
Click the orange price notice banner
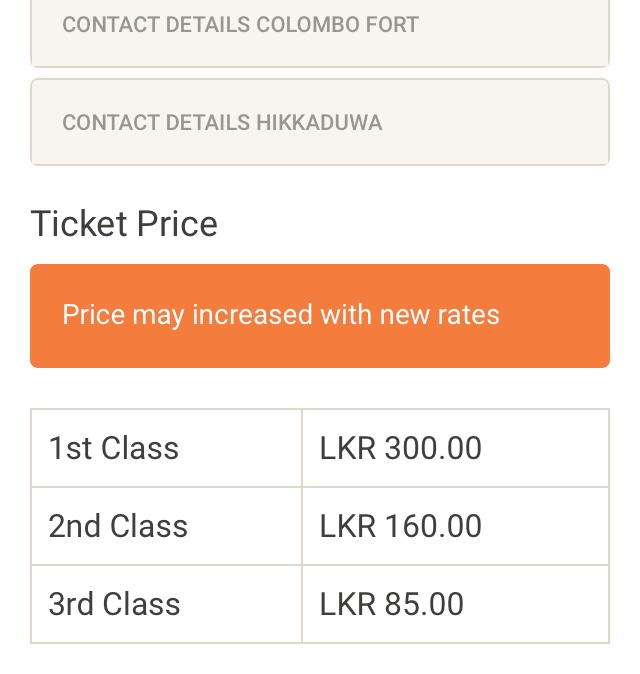pyautogui.click(x=320, y=316)
